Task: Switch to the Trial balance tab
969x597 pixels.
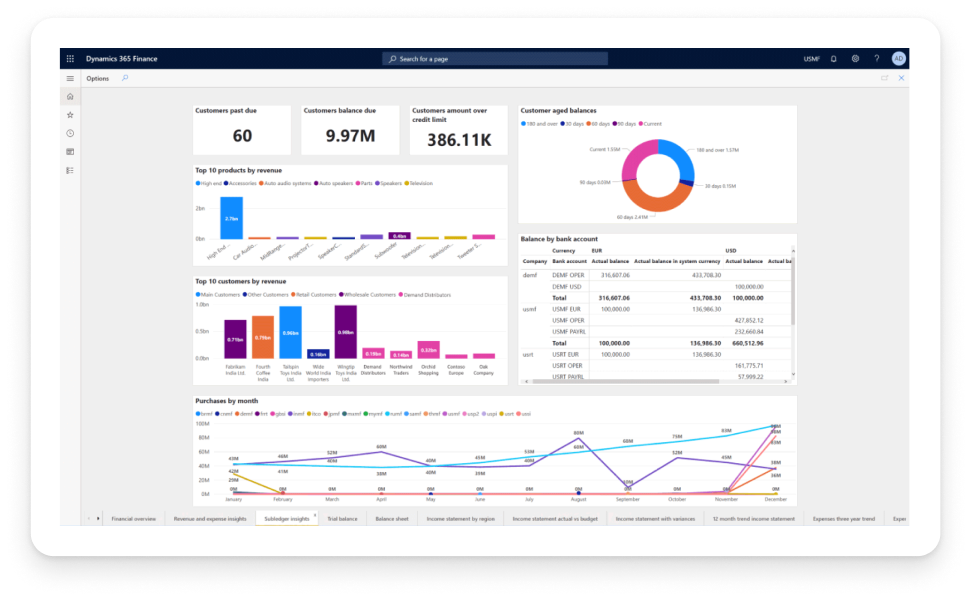Action: (x=342, y=519)
